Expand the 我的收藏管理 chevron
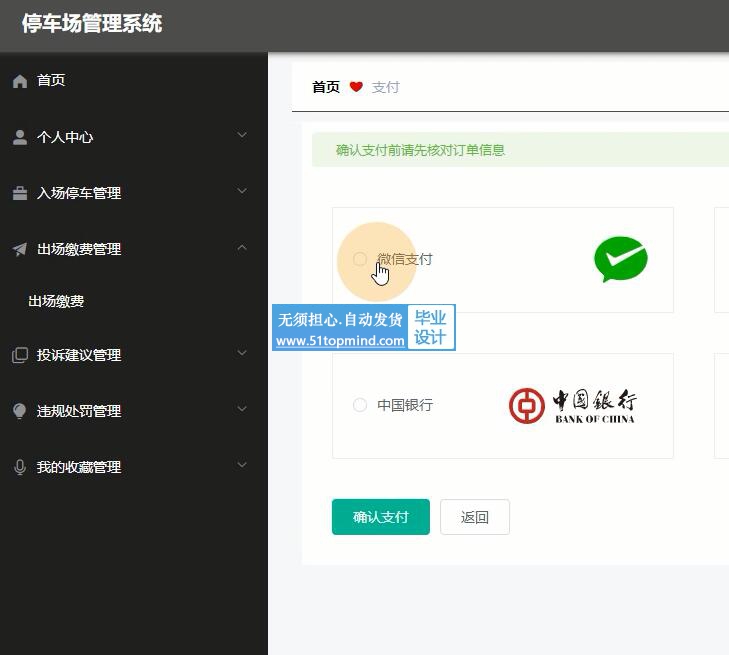The width and height of the screenshot is (729, 655). point(242,464)
